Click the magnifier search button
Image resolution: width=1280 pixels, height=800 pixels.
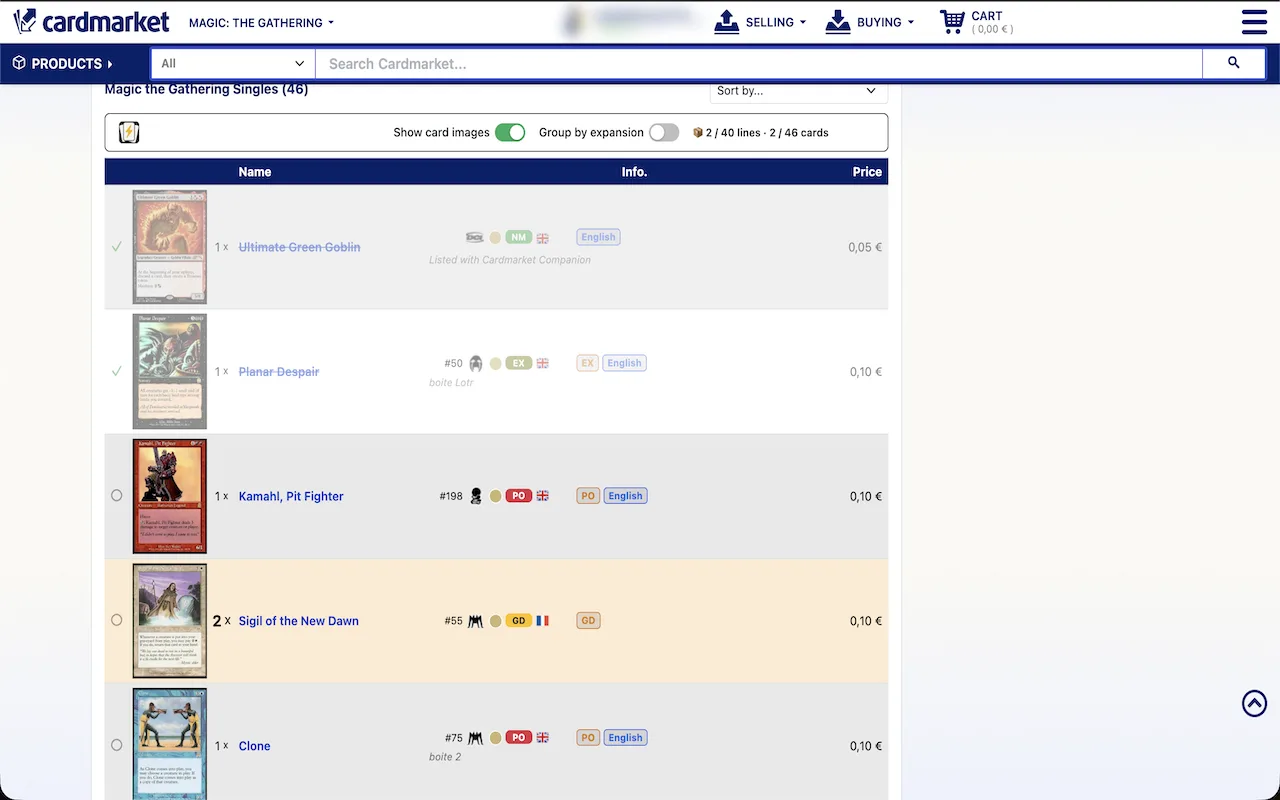(1233, 63)
